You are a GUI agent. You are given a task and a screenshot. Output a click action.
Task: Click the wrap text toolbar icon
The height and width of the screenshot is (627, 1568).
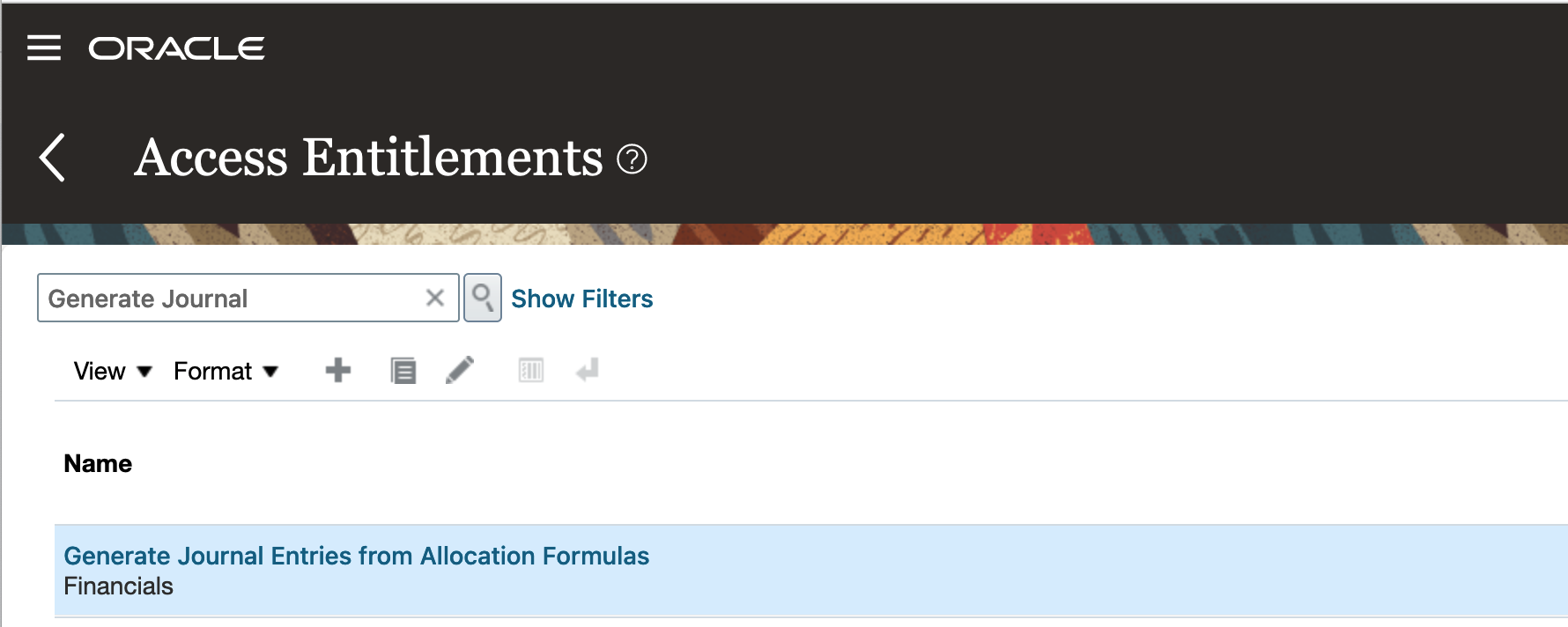pos(588,371)
